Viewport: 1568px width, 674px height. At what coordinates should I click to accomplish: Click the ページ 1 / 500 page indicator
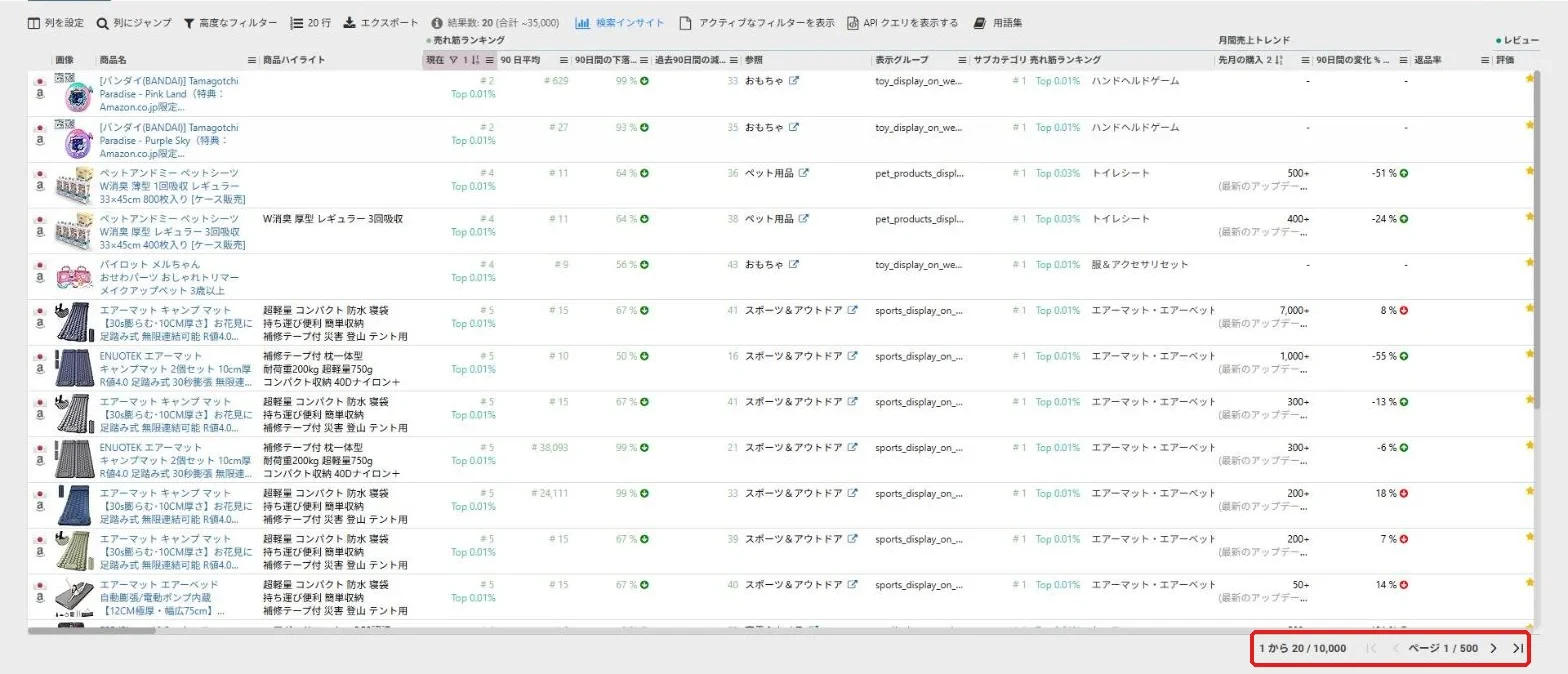pyautogui.click(x=1443, y=648)
